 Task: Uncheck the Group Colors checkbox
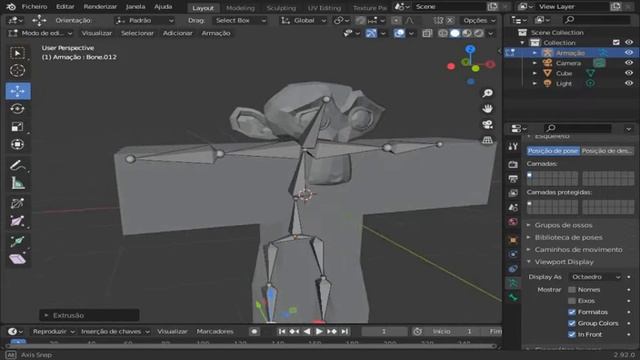tap(572, 323)
